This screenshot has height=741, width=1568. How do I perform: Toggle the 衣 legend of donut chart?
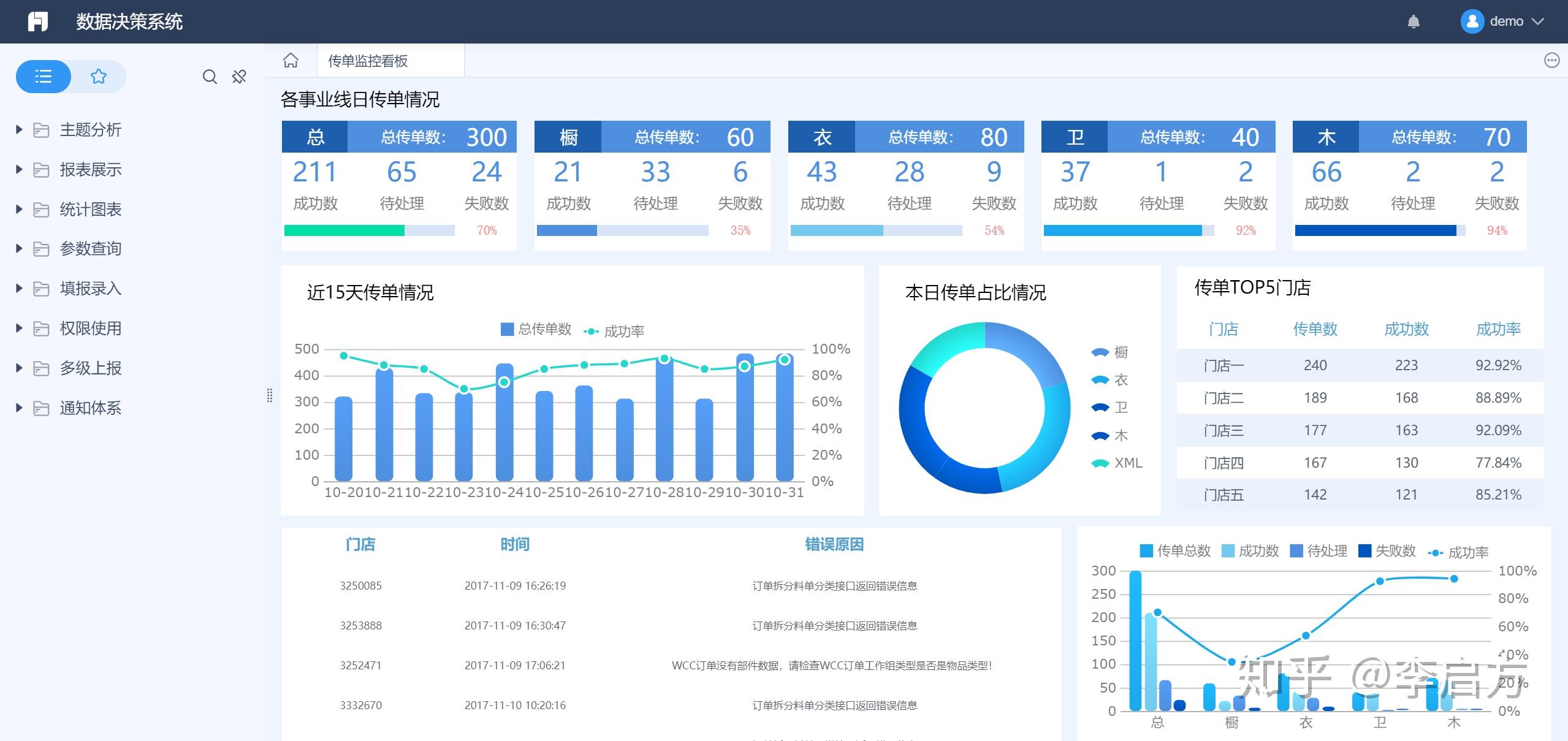coord(1110,380)
